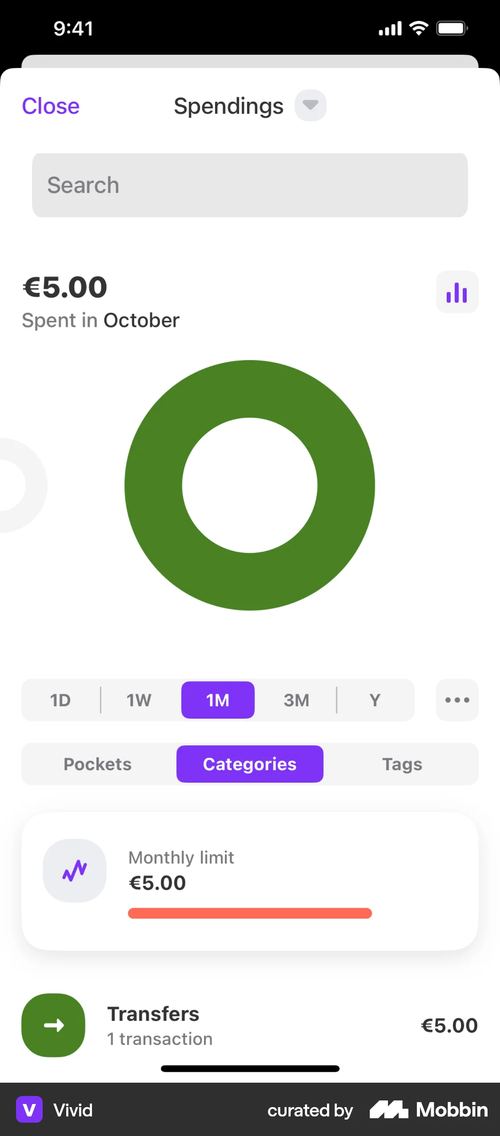Tap the Close button
Viewport: 500px width, 1136px height.
coord(51,106)
